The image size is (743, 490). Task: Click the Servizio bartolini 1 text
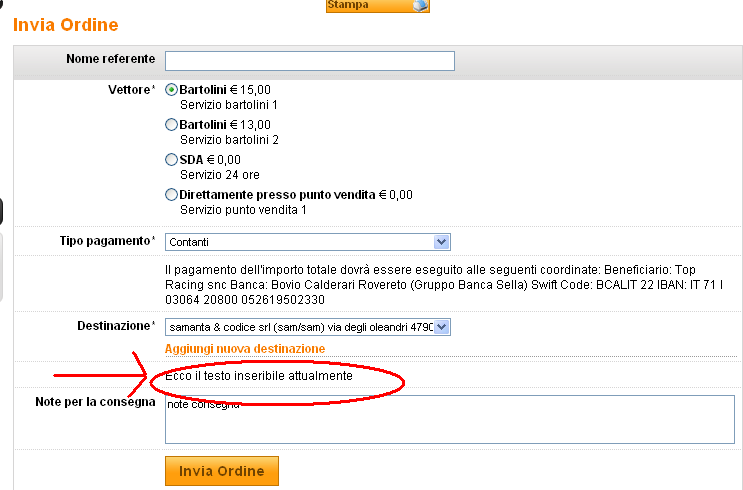(229, 105)
